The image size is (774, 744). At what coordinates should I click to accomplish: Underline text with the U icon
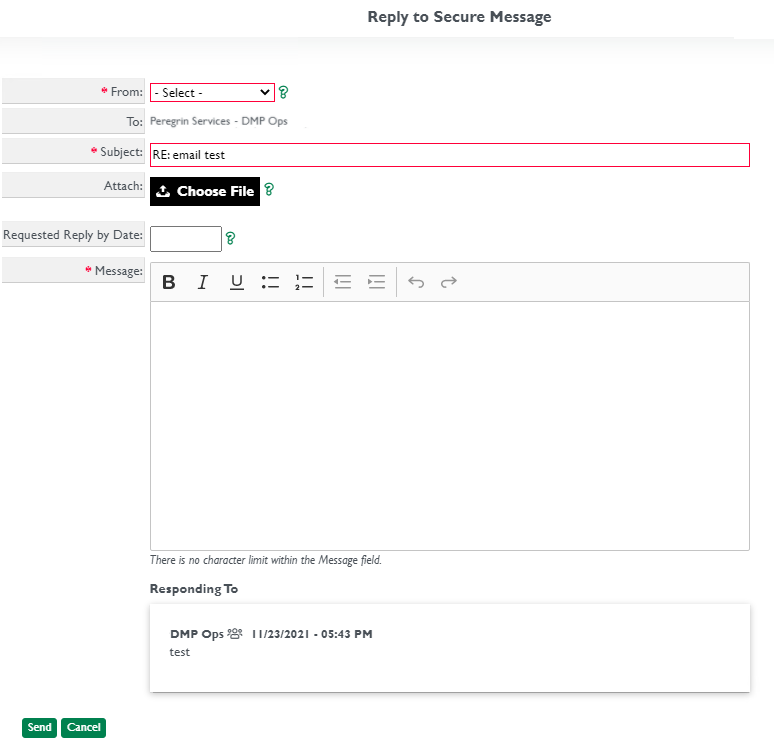[x=237, y=282]
